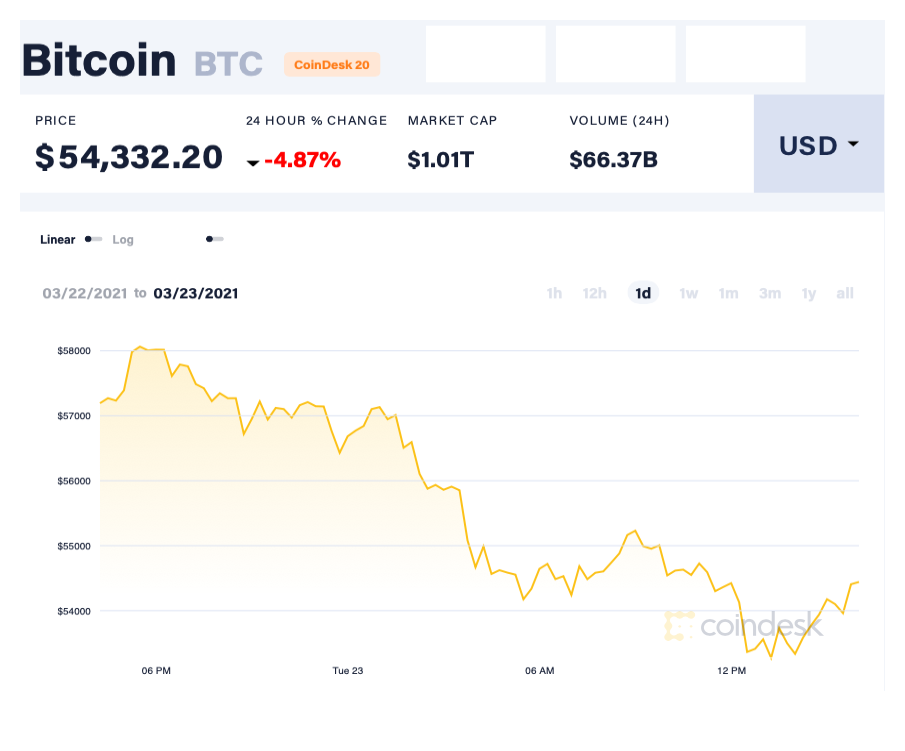The image size is (905, 751).
Task: Select the 1h time range
Action: coord(554,293)
